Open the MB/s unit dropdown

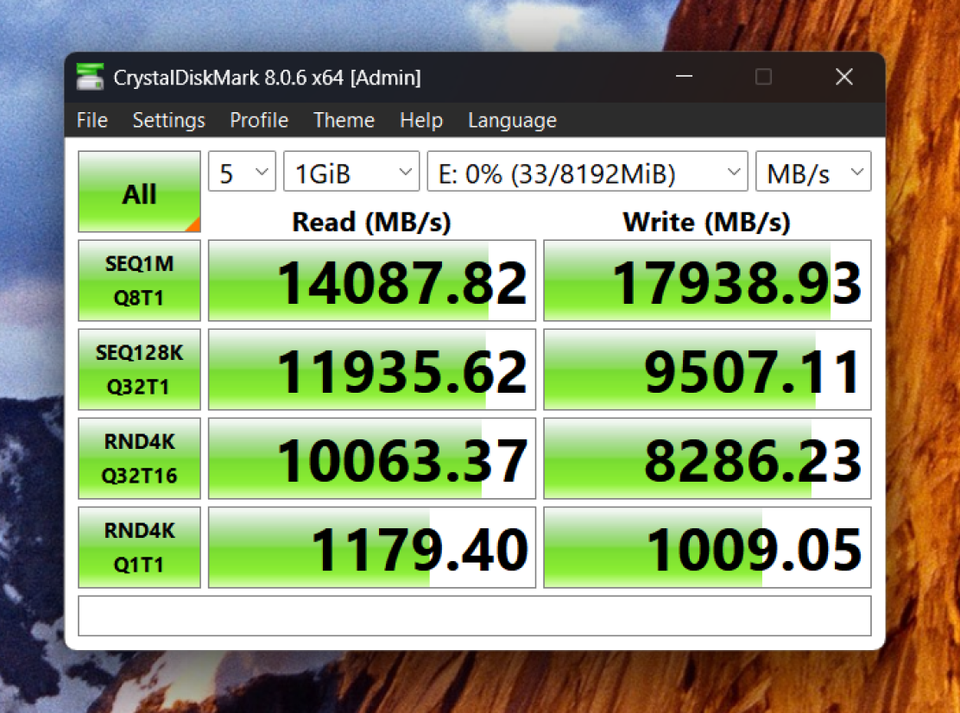(812, 171)
